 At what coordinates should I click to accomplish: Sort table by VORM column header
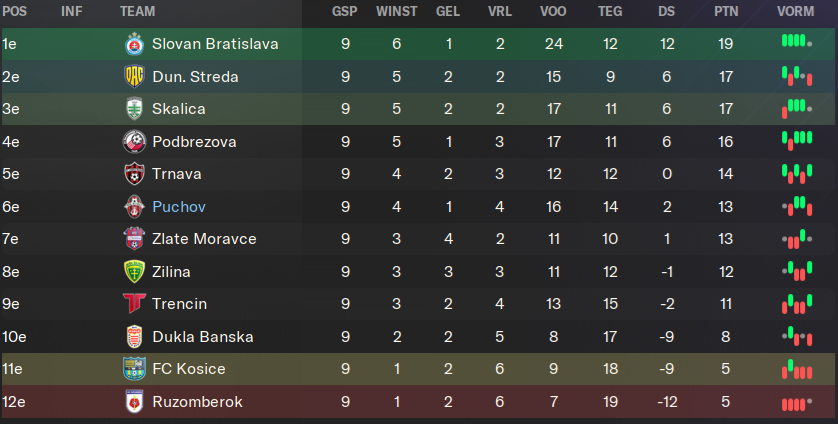point(796,11)
